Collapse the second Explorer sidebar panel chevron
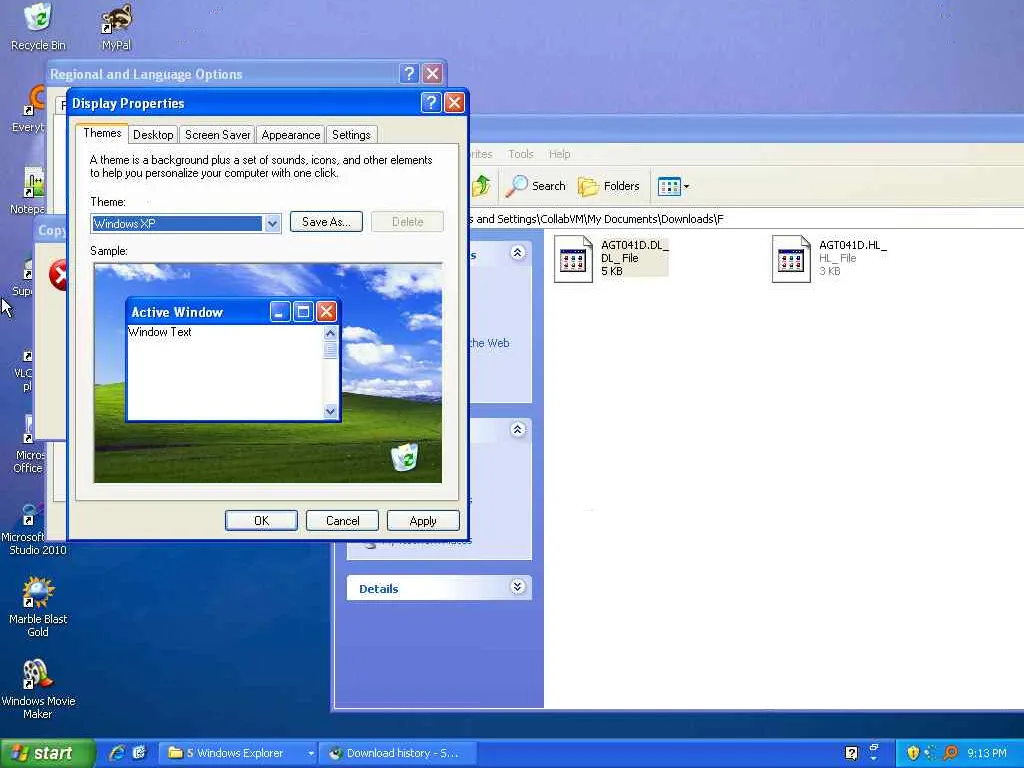The image size is (1024, 768). click(518, 429)
